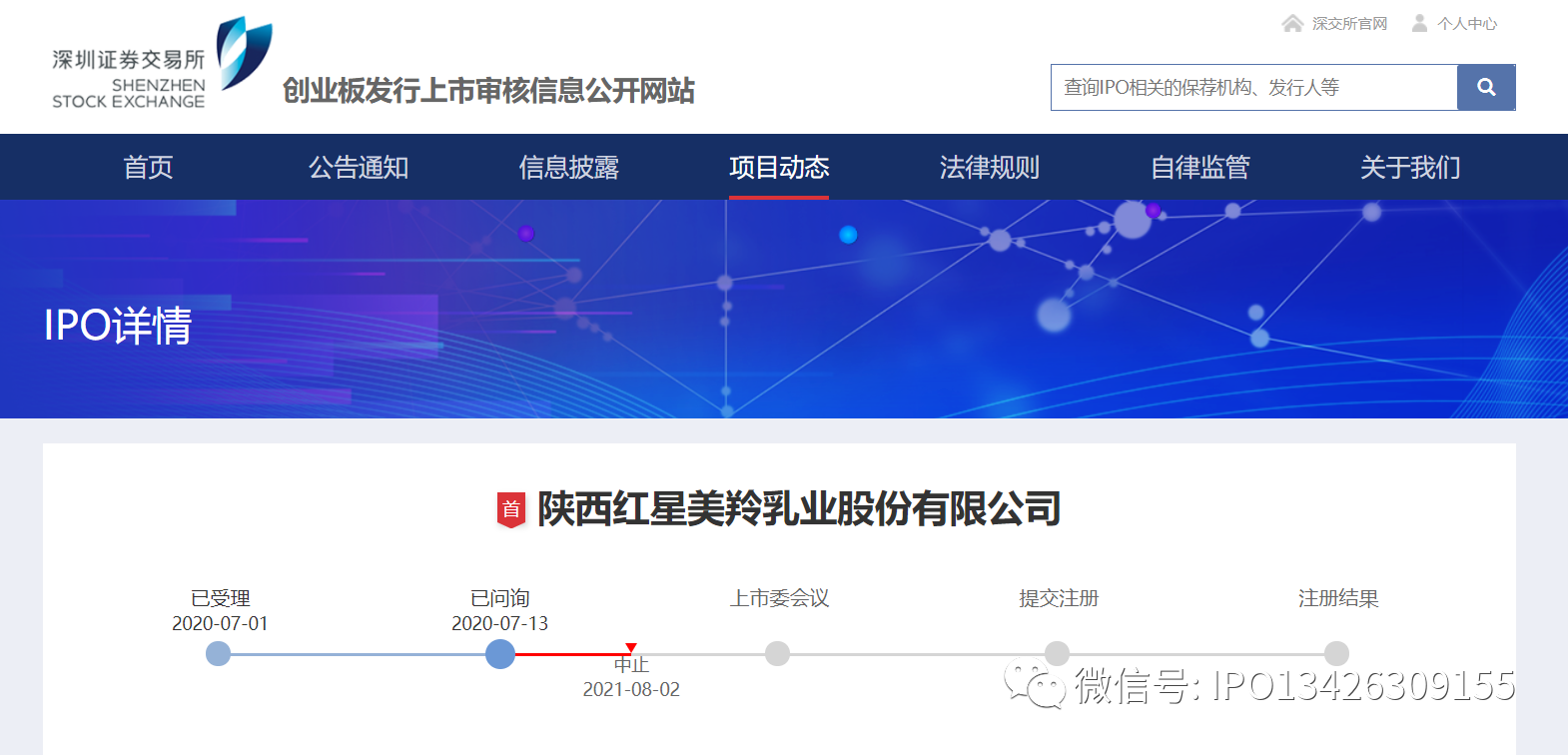Open the 法律规则 menu

(990, 167)
